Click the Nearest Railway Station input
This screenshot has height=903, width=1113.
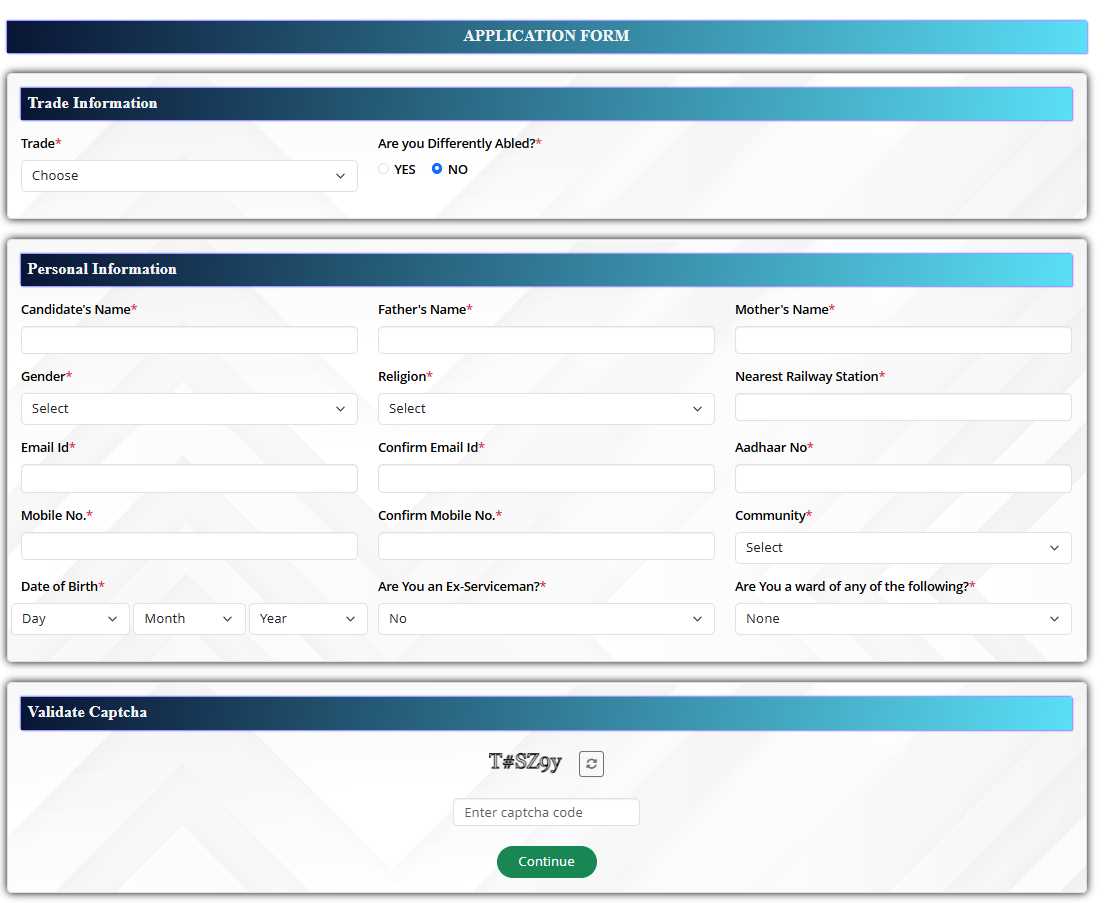tap(902, 407)
